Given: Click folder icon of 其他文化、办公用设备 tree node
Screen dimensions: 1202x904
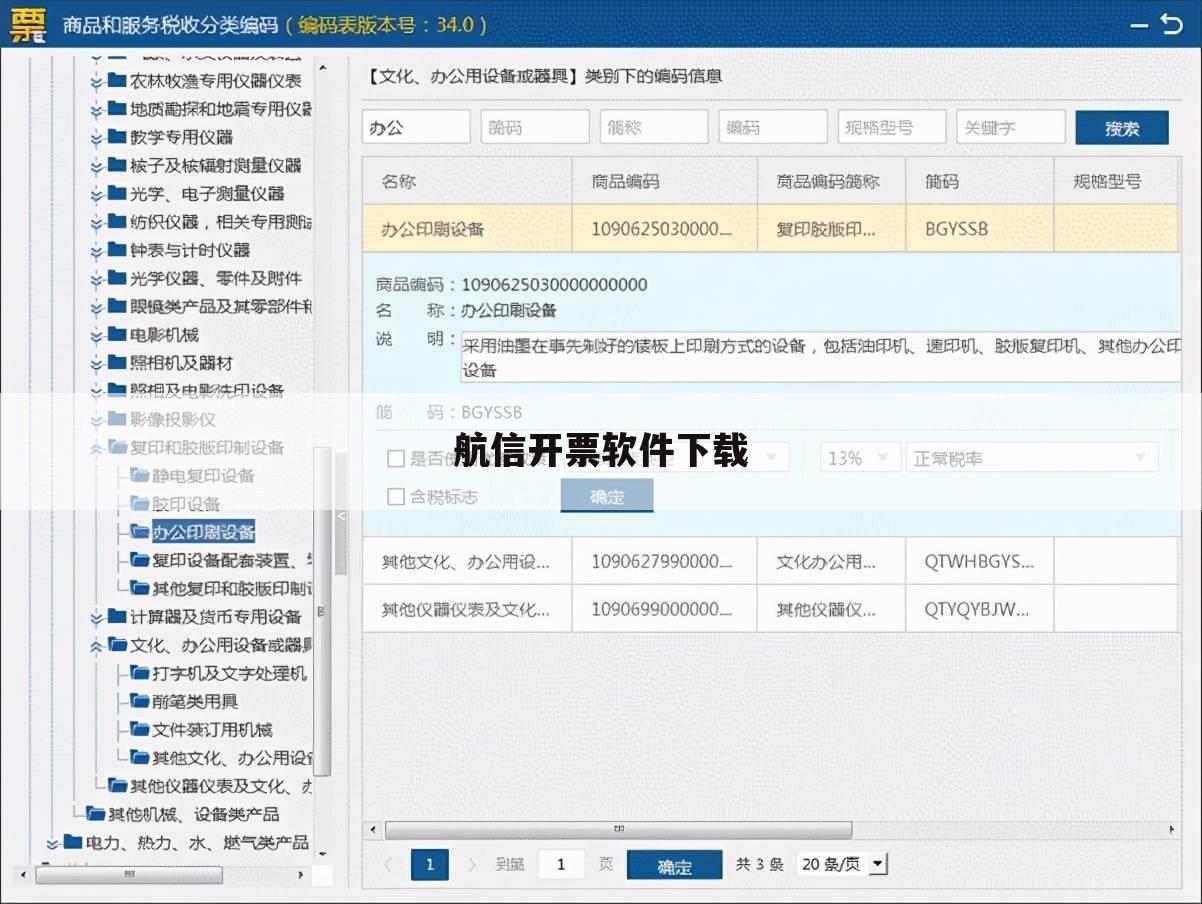Looking at the screenshot, I should click(x=139, y=757).
